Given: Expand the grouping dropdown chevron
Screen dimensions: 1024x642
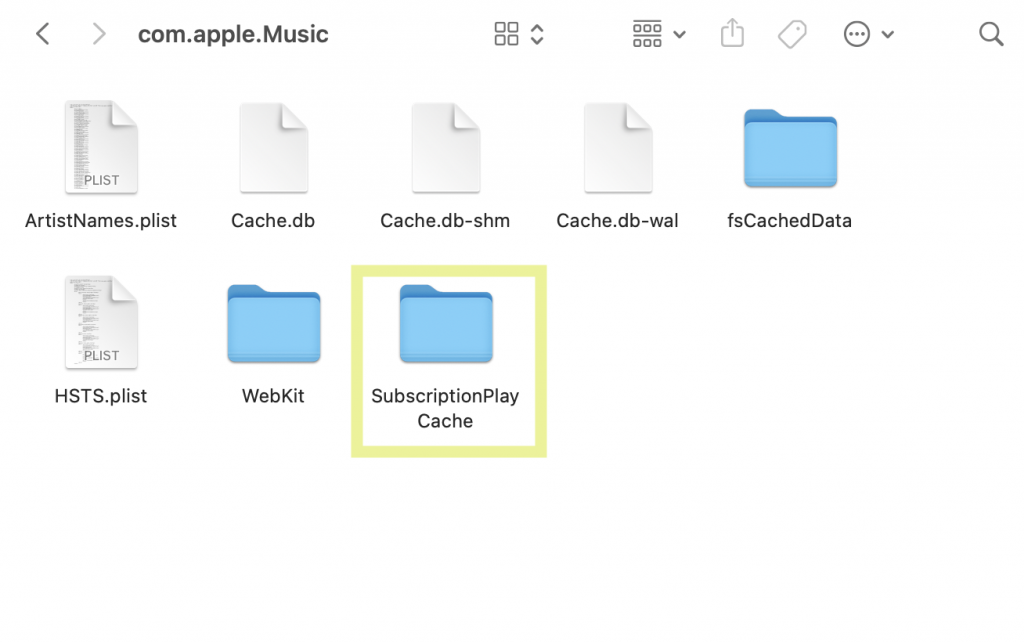Looking at the screenshot, I should tap(679, 35).
